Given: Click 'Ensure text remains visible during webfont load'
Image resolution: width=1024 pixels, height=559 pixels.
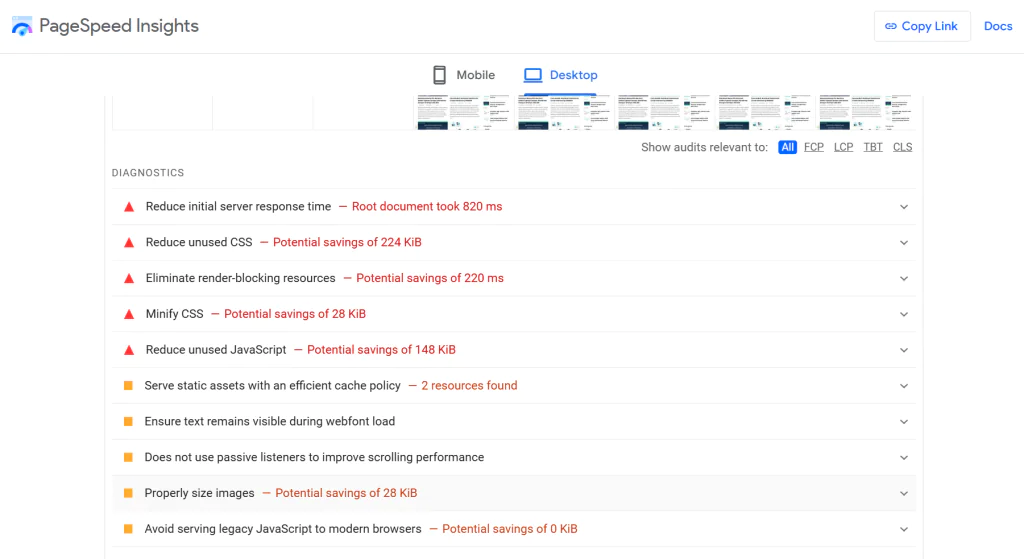Looking at the screenshot, I should pyautogui.click(x=270, y=422).
